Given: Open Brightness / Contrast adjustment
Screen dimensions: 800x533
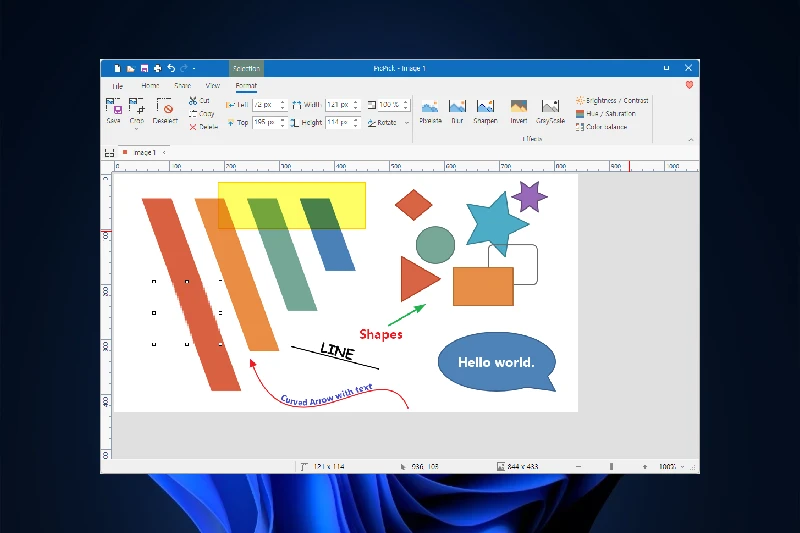Looking at the screenshot, I should [612, 101].
